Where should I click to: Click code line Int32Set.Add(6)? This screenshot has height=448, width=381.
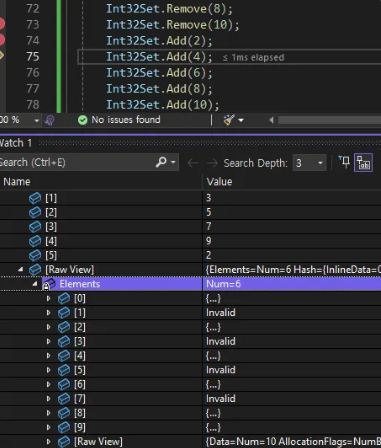[x=159, y=73]
